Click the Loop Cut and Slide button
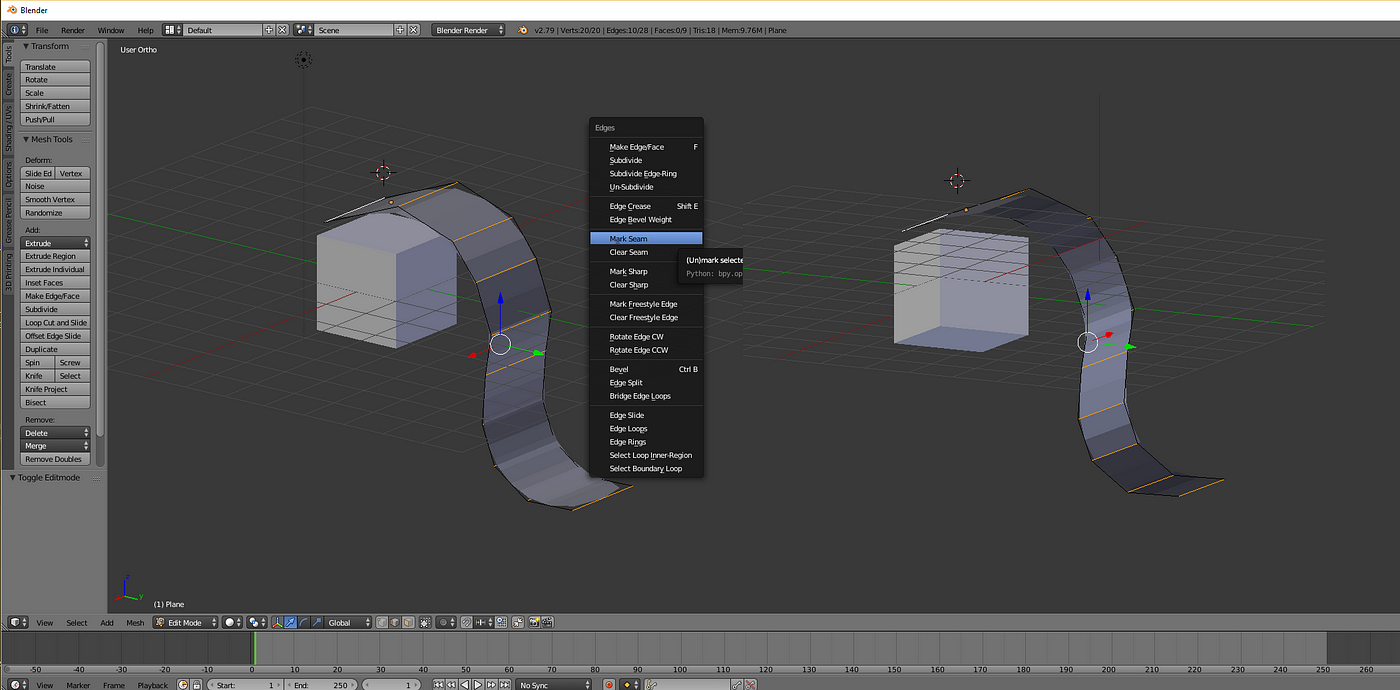 coord(55,323)
